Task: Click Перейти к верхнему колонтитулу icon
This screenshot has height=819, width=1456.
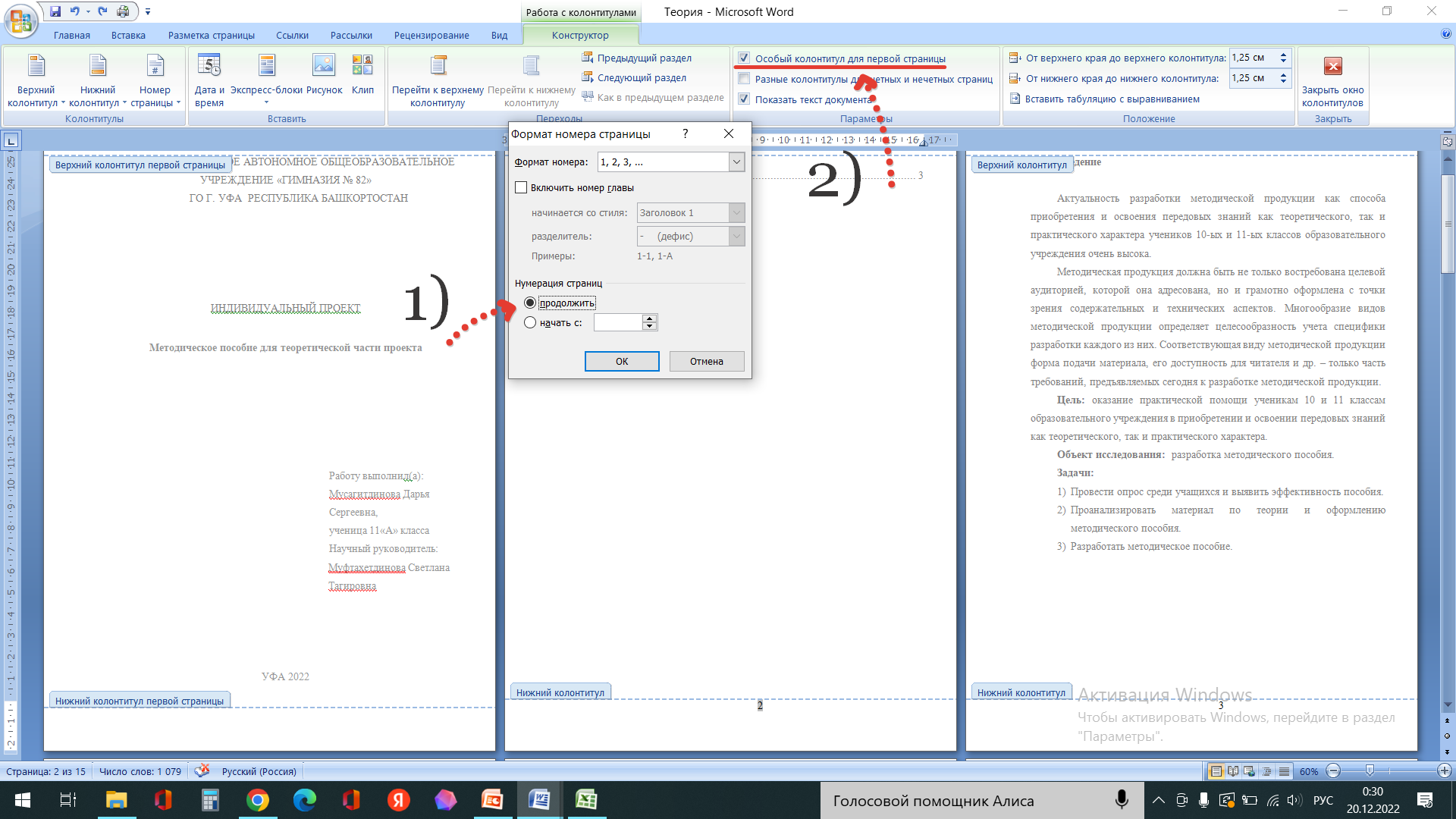Action: tap(438, 67)
